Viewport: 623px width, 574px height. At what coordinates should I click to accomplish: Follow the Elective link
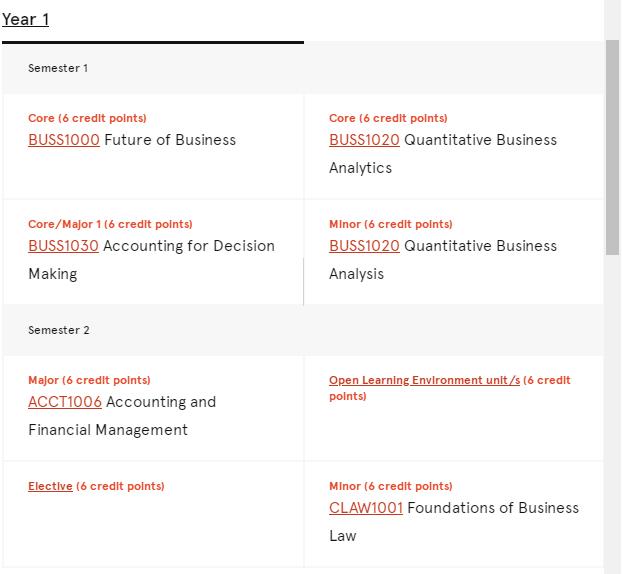click(50, 486)
